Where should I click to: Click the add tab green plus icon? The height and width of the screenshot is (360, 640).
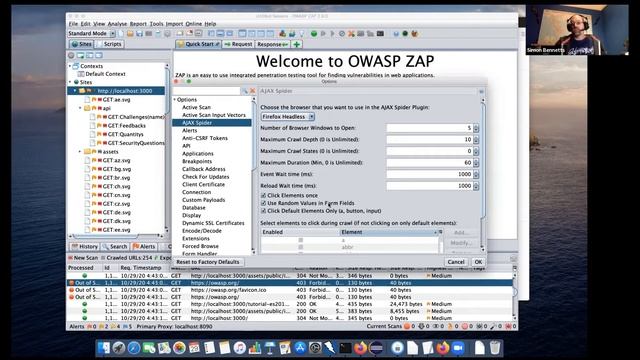click(x=297, y=44)
